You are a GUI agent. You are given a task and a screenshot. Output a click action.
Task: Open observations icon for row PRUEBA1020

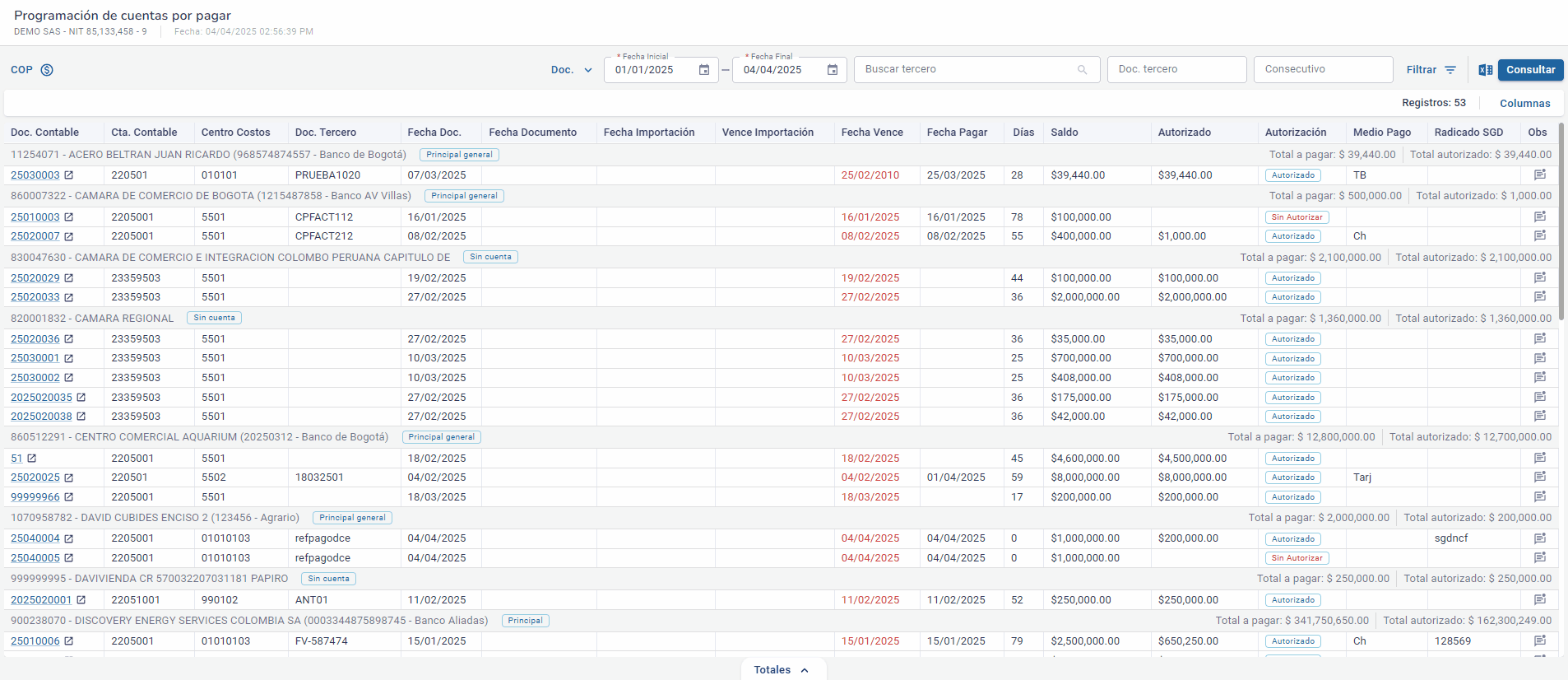[1540, 175]
